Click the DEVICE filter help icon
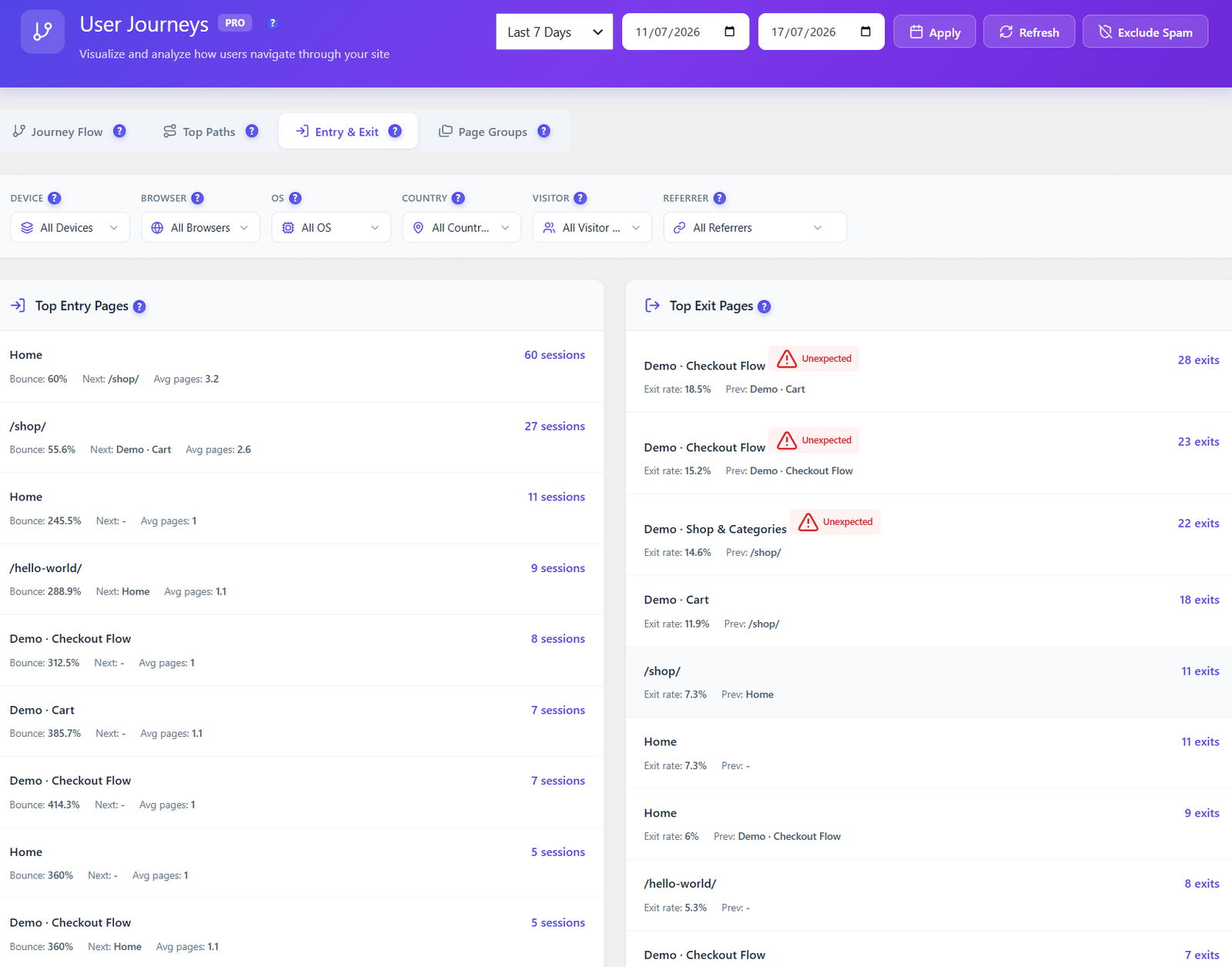1232x967 pixels. click(55, 198)
